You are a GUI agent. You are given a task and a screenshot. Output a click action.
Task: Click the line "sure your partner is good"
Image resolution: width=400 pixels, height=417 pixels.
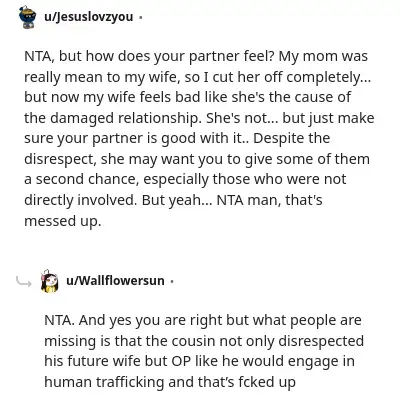pyautogui.click(x=177, y=139)
